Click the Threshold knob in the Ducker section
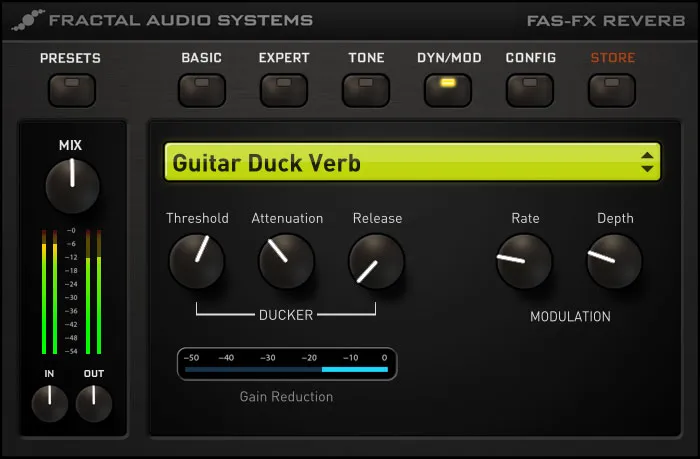This screenshot has height=459, width=700. point(196,261)
